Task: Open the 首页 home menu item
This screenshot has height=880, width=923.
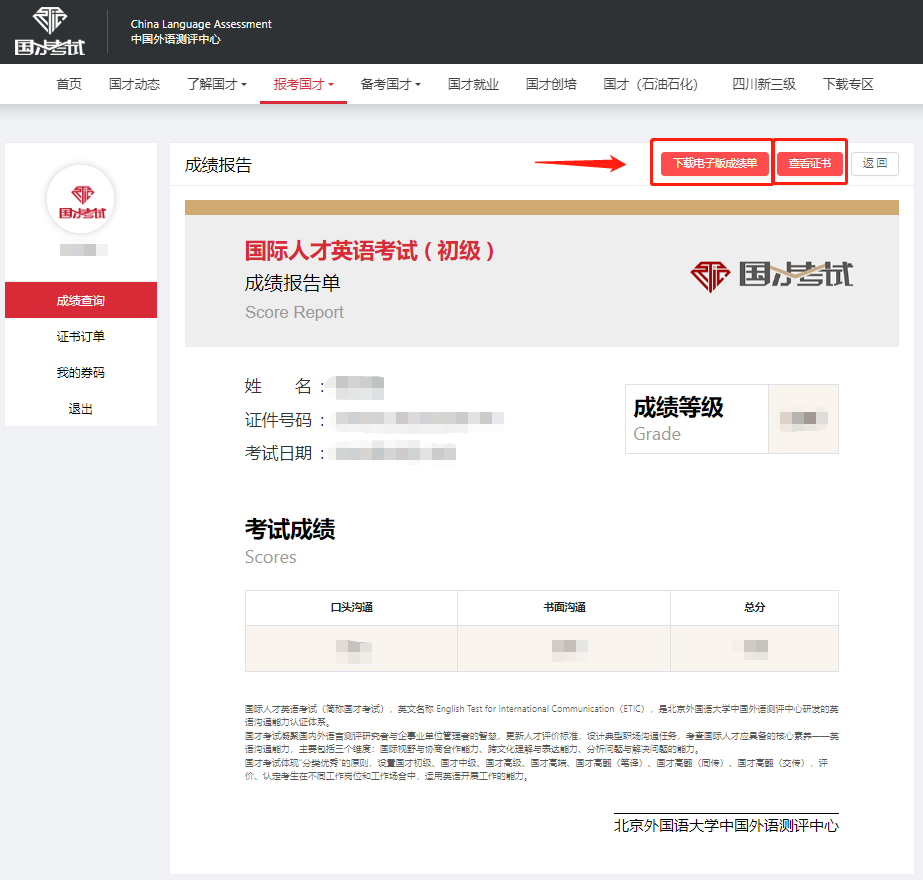Action: [x=69, y=85]
